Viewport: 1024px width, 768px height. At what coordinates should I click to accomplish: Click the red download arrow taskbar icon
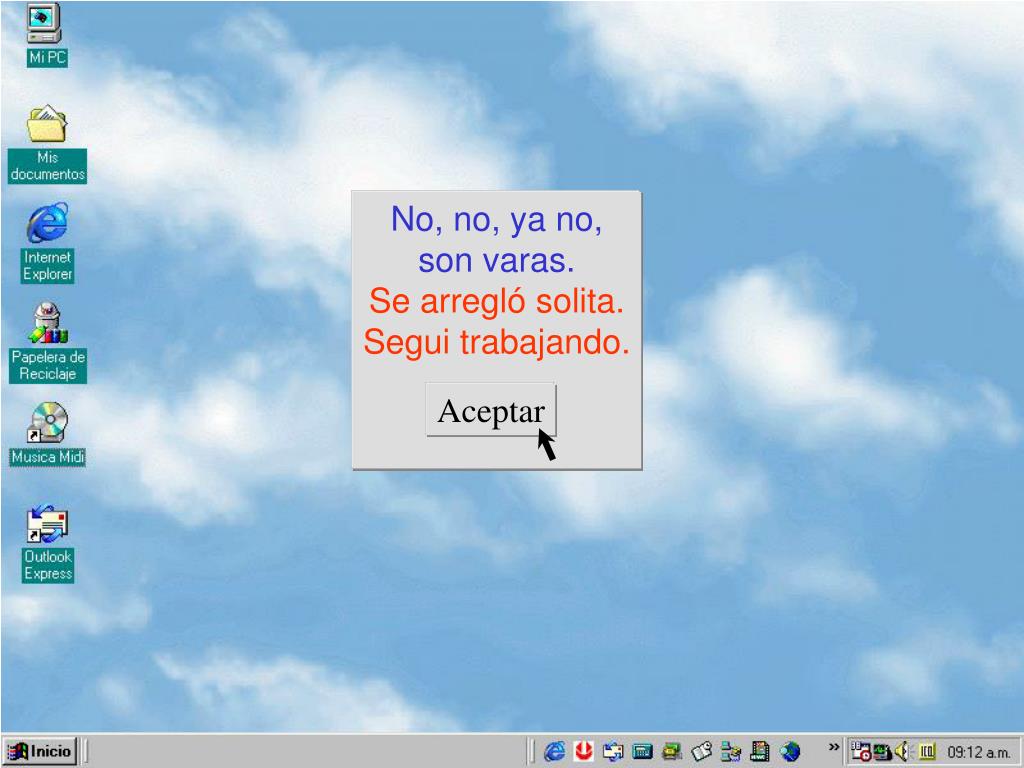pyautogui.click(x=583, y=752)
